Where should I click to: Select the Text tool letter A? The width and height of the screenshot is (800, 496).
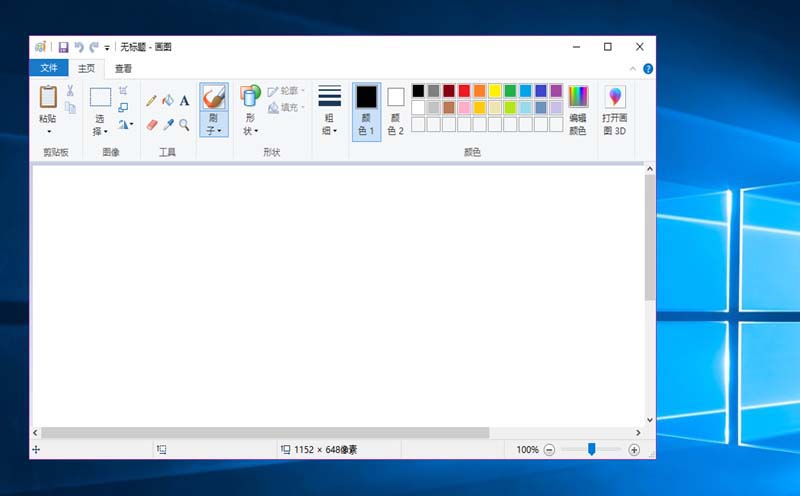click(x=184, y=101)
